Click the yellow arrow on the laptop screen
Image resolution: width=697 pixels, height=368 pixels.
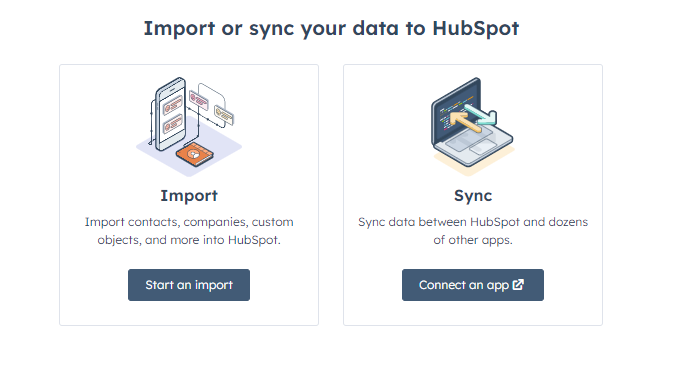pos(465,122)
